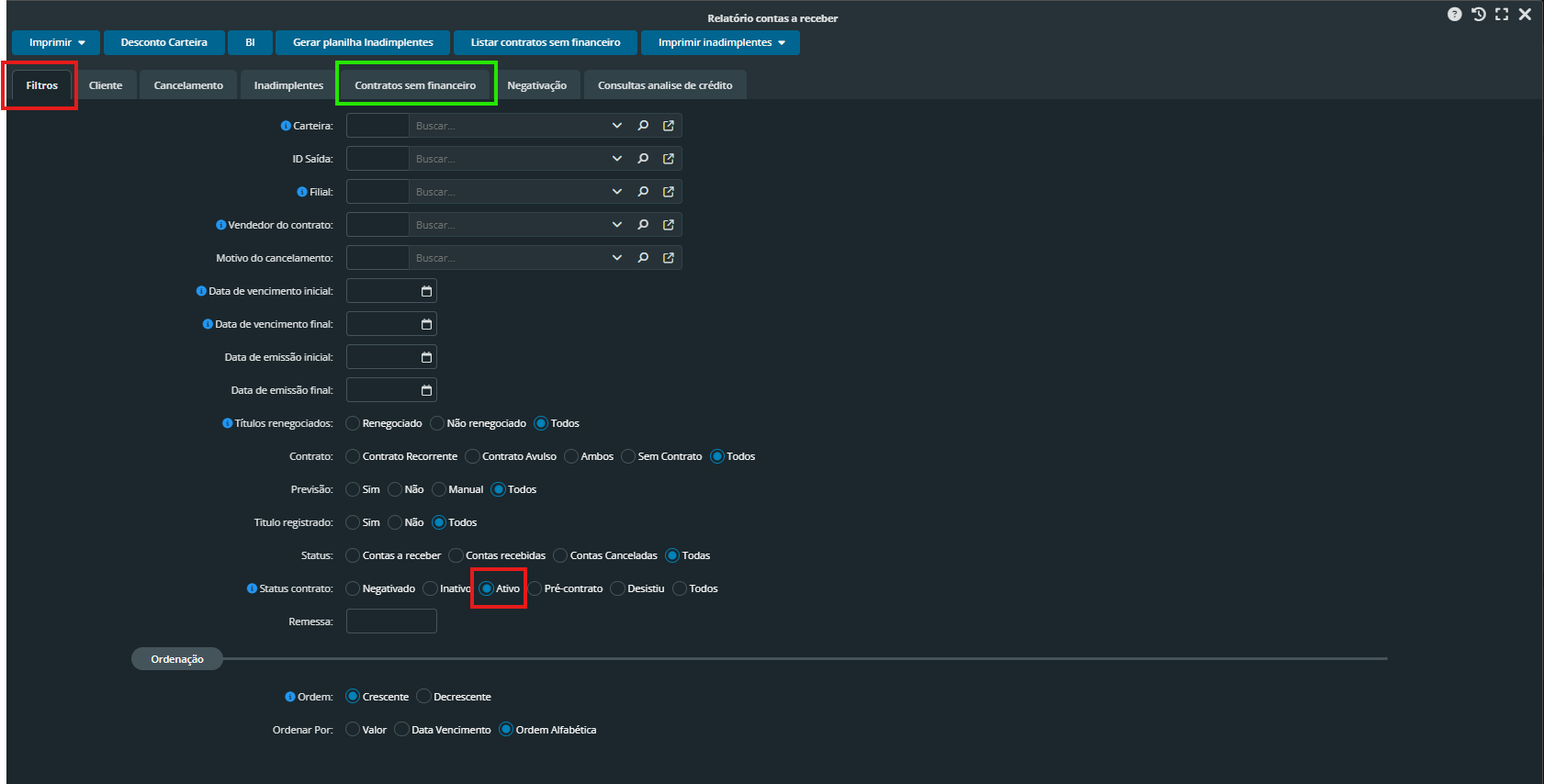Screen dimensions: 1544x784
Task: Switch to the Inadimplentes tab
Action: pyautogui.click(x=288, y=85)
